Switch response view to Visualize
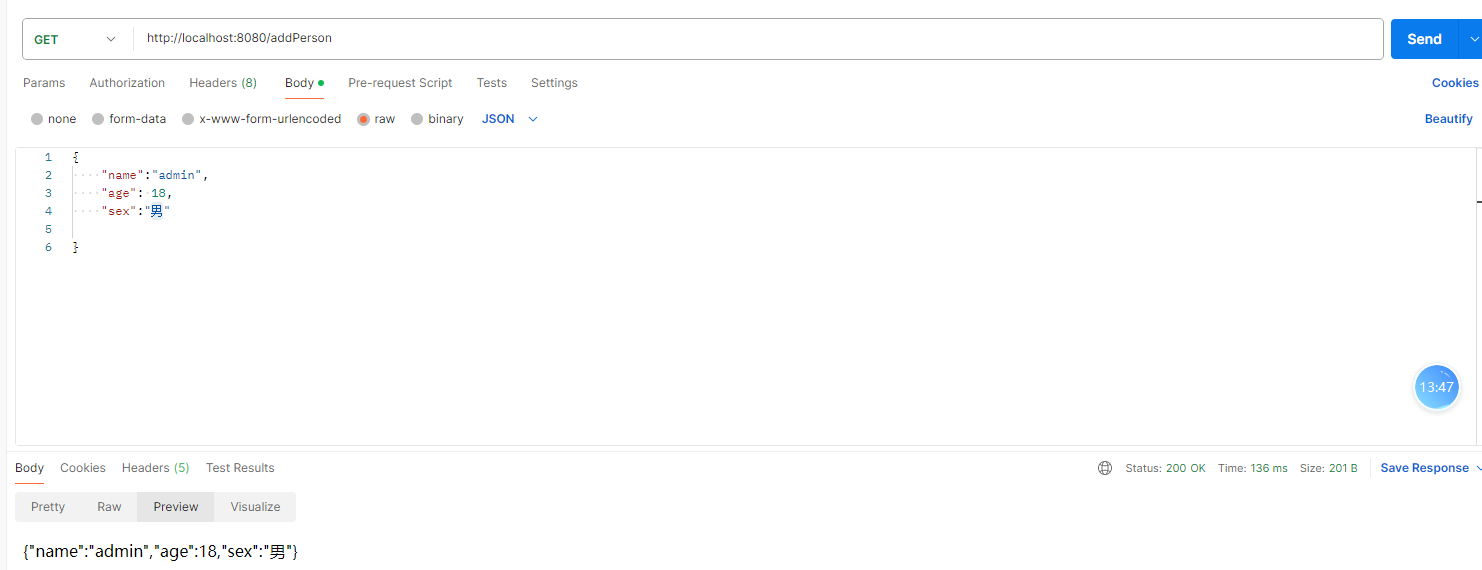 tap(255, 507)
